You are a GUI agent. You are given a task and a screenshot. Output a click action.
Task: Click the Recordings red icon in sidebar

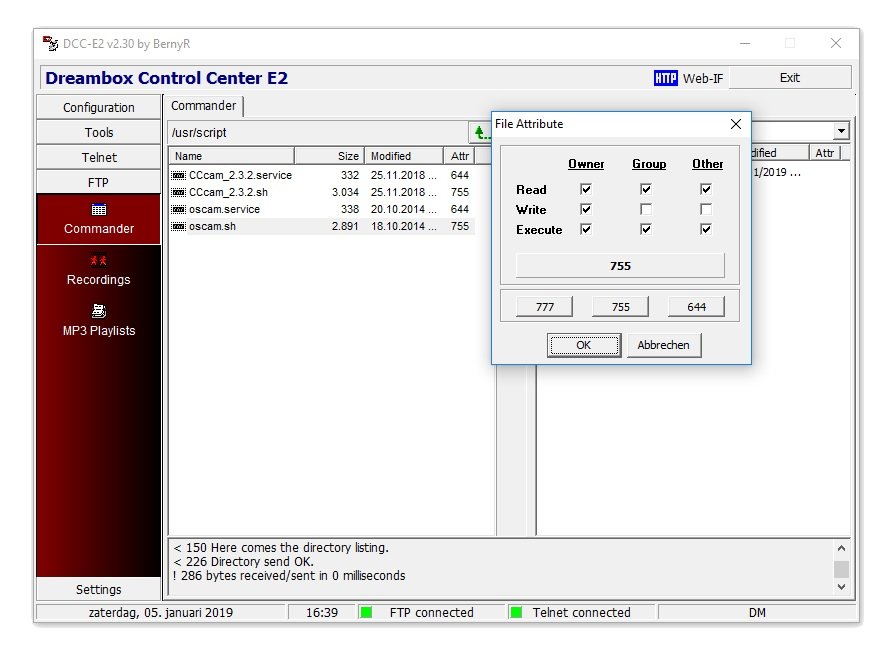(98, 260)
